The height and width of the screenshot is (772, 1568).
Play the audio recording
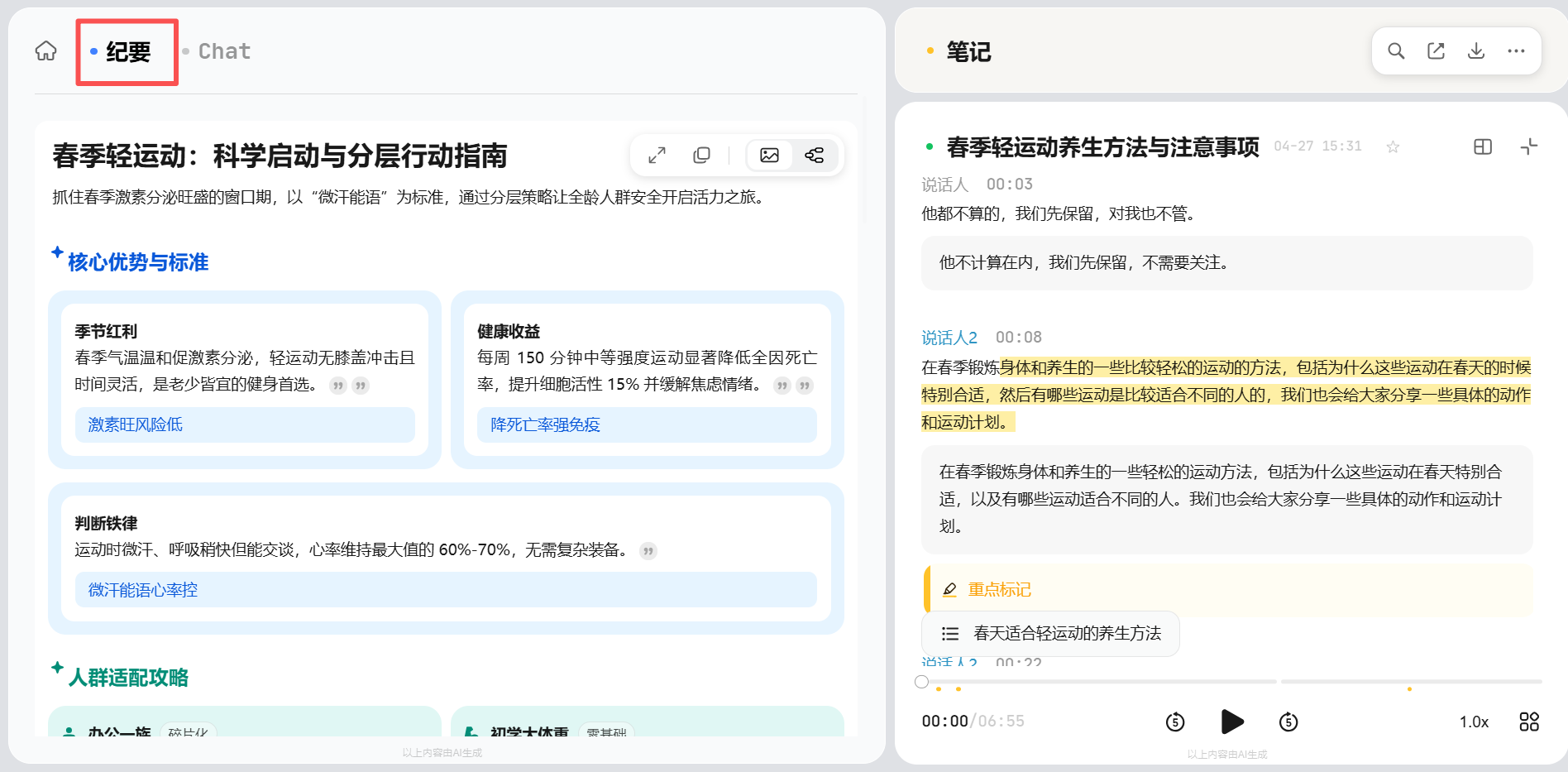tap(1232, 722)
